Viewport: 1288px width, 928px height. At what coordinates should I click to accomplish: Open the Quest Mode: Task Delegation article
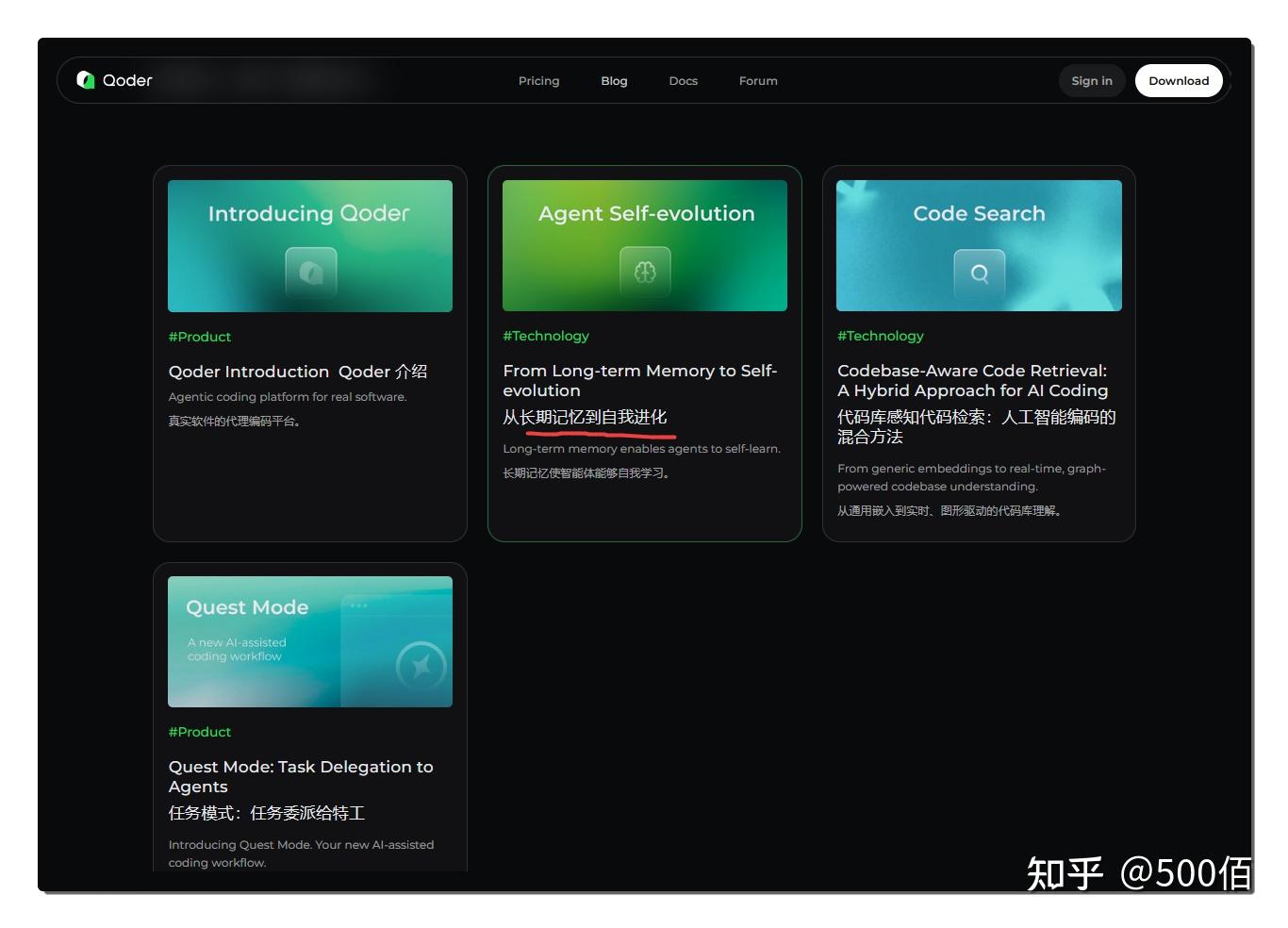(x=302, y=776)
